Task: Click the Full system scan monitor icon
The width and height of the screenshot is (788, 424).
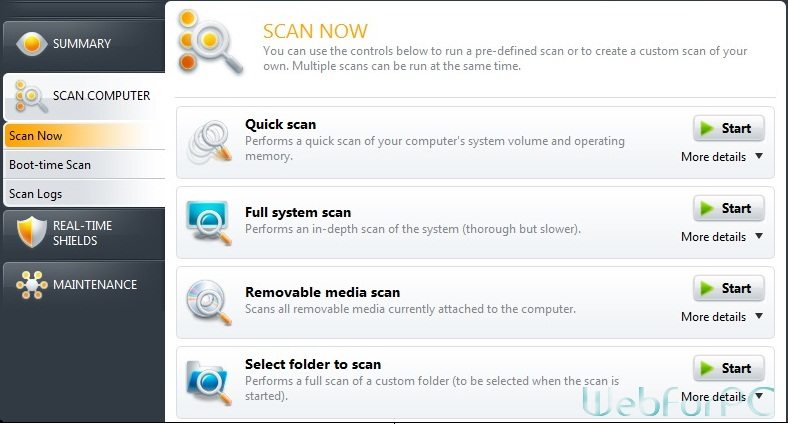Action: tap(209, 223)
